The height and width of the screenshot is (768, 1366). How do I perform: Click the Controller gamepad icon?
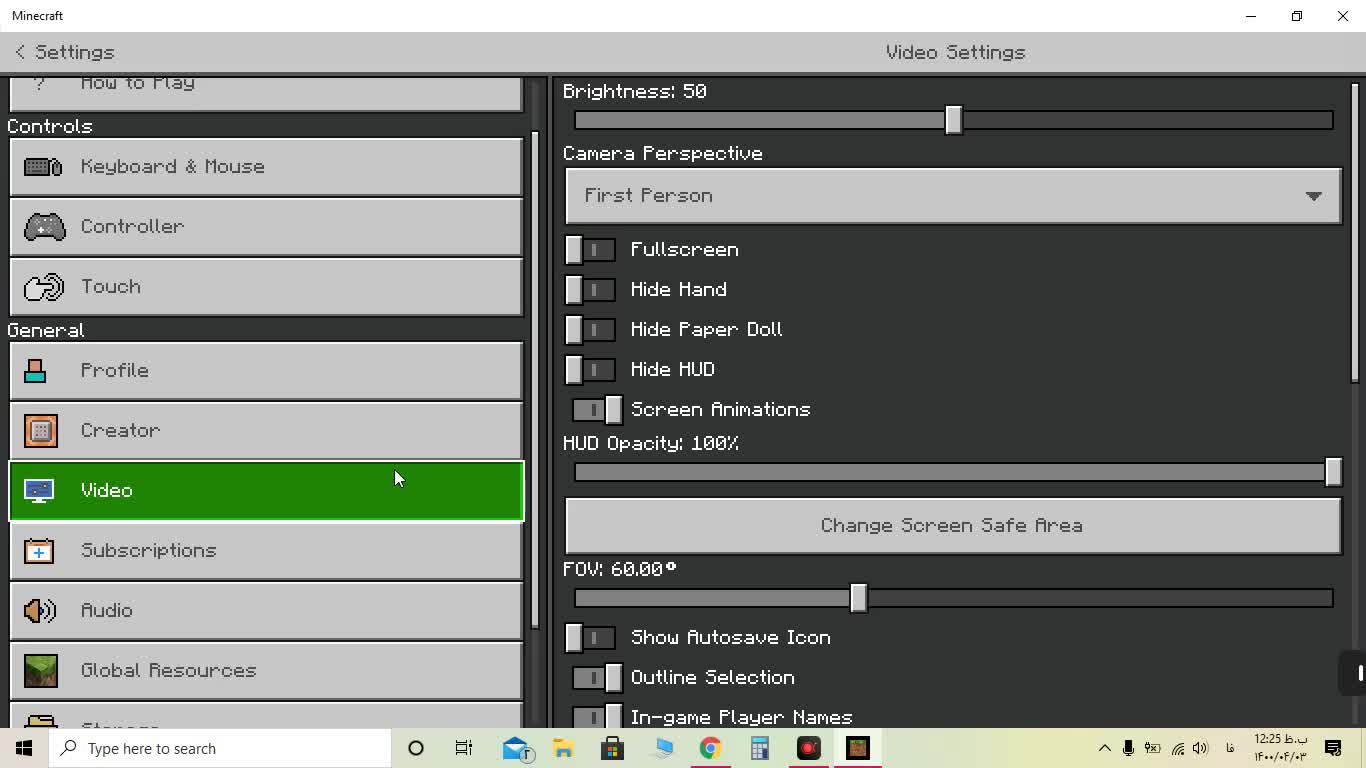pyautogui.click(x=43, y=227)
